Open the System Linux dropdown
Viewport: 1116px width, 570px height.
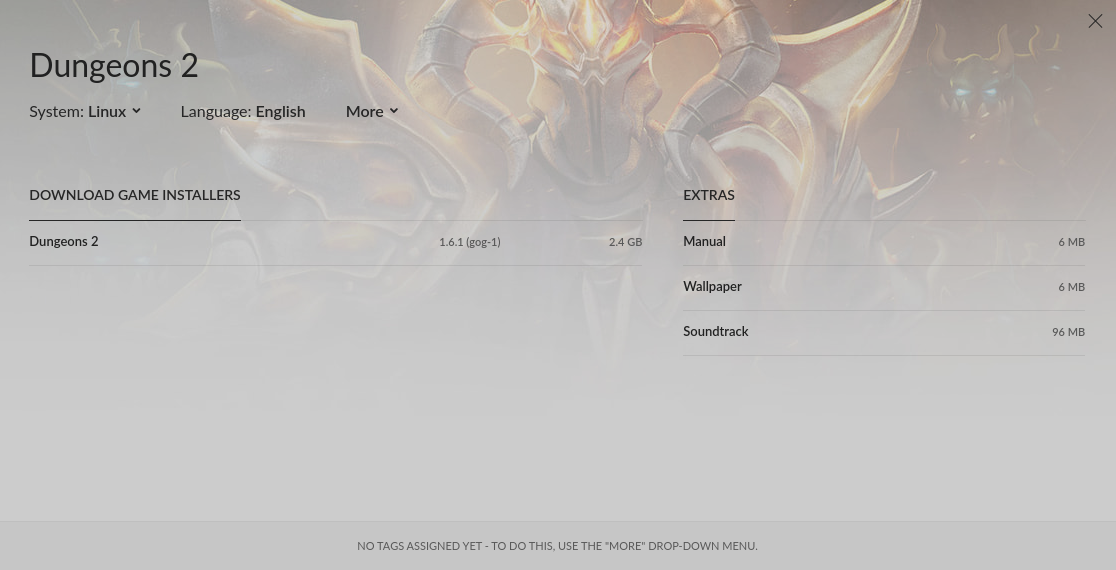point(85,112)
